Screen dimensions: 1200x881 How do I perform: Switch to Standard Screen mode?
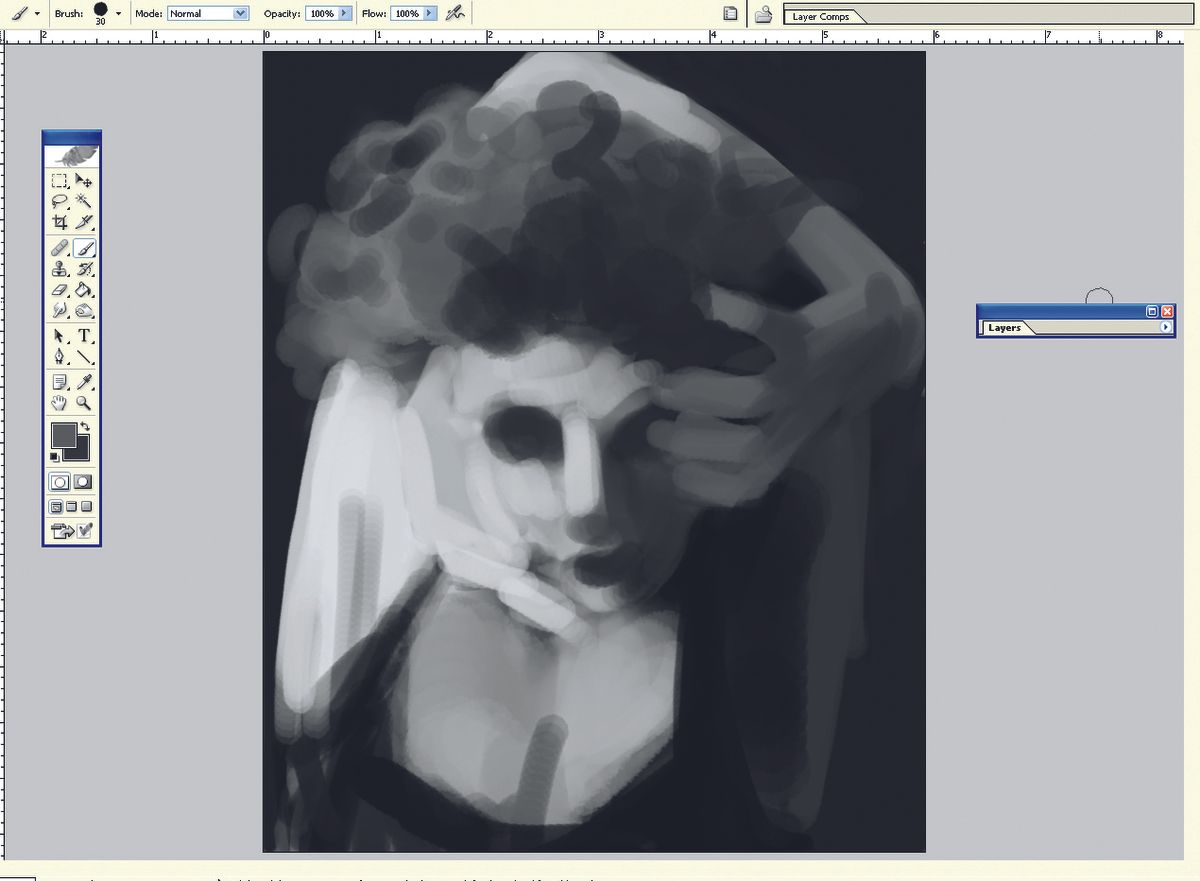(x=56, y=507)
